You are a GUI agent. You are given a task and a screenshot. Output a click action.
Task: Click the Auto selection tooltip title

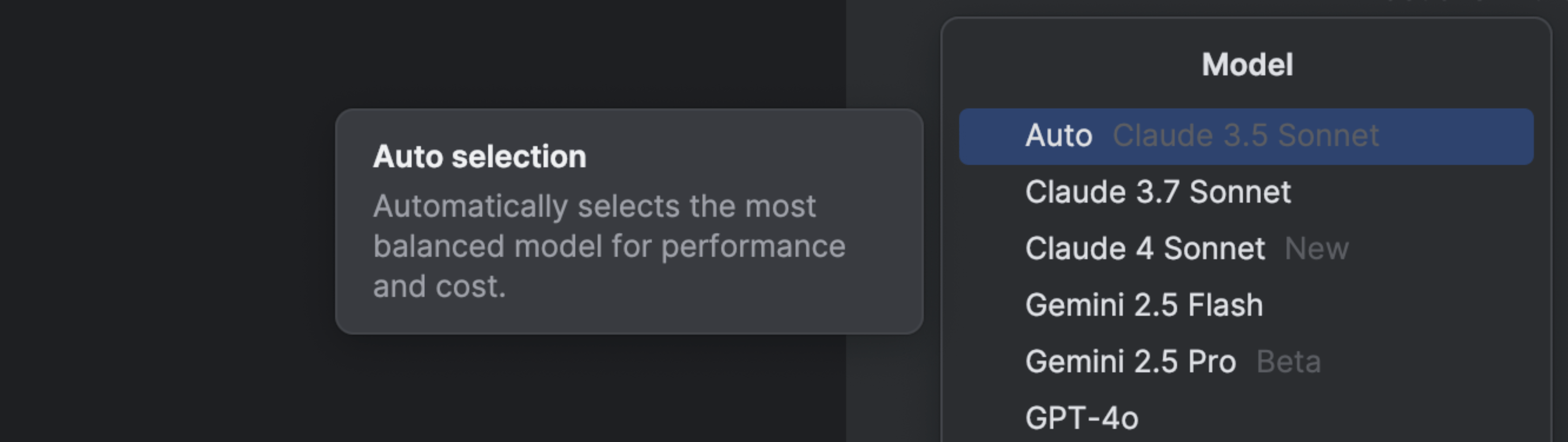[480, 156]
